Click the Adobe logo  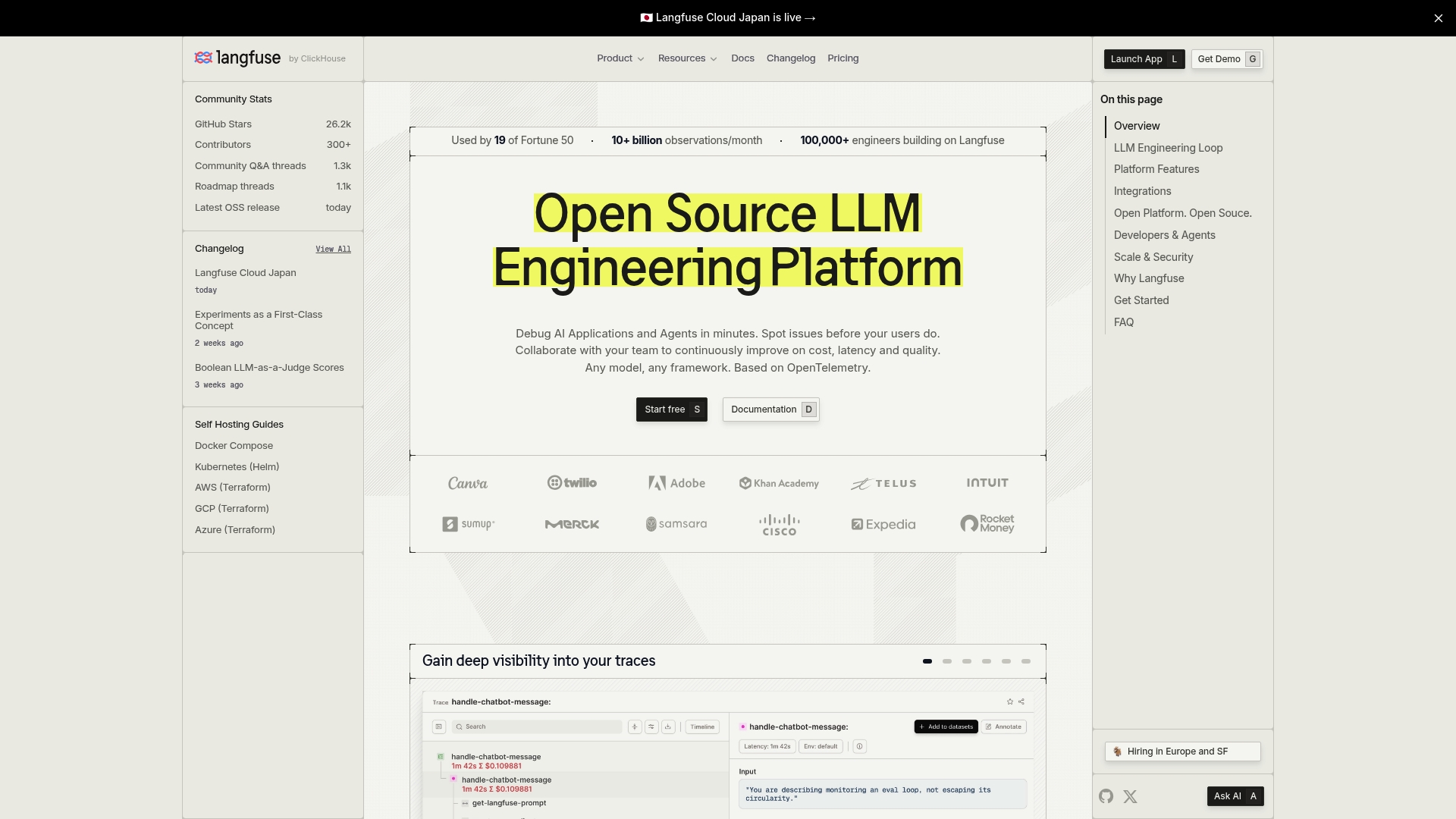[x=676, y=483]
